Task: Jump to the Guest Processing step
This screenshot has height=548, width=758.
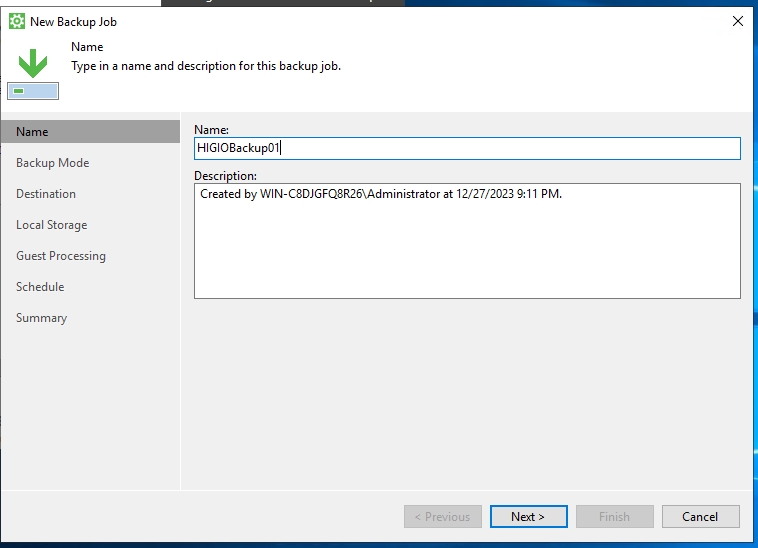Action: (60, 256)
